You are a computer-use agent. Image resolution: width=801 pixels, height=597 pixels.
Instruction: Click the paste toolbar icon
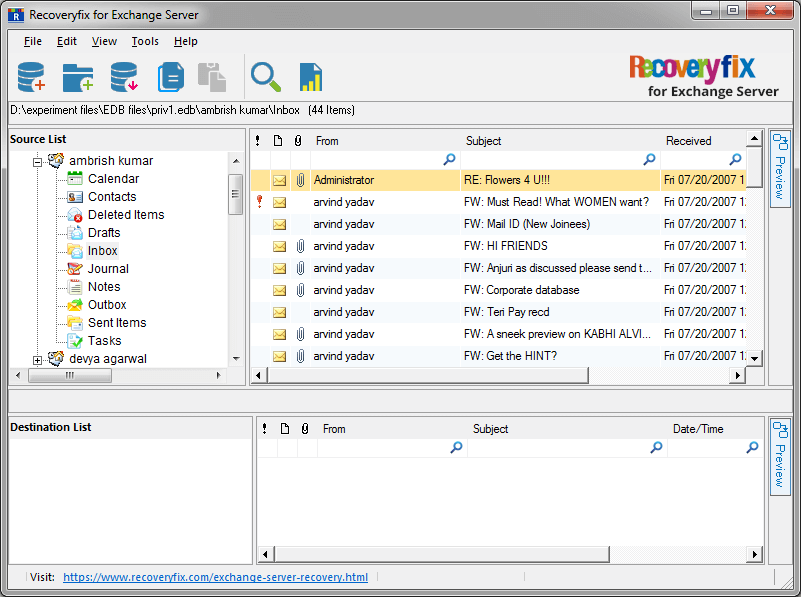point(212,77)
